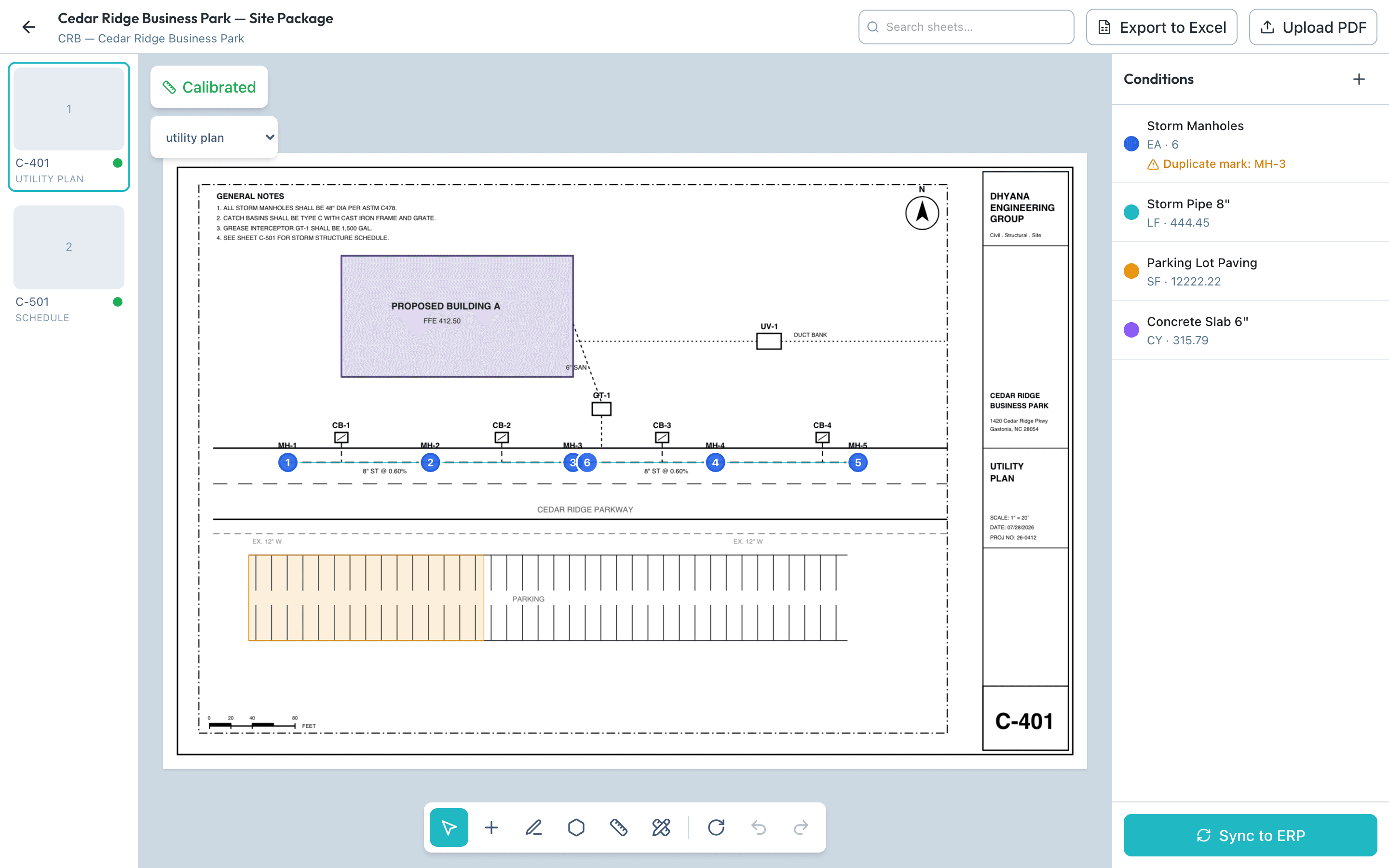The height and width of the screenshot is (868, 1389).
Task: Click the "SF · 12222.22" quantity text
Action: tap(1184, 282)
